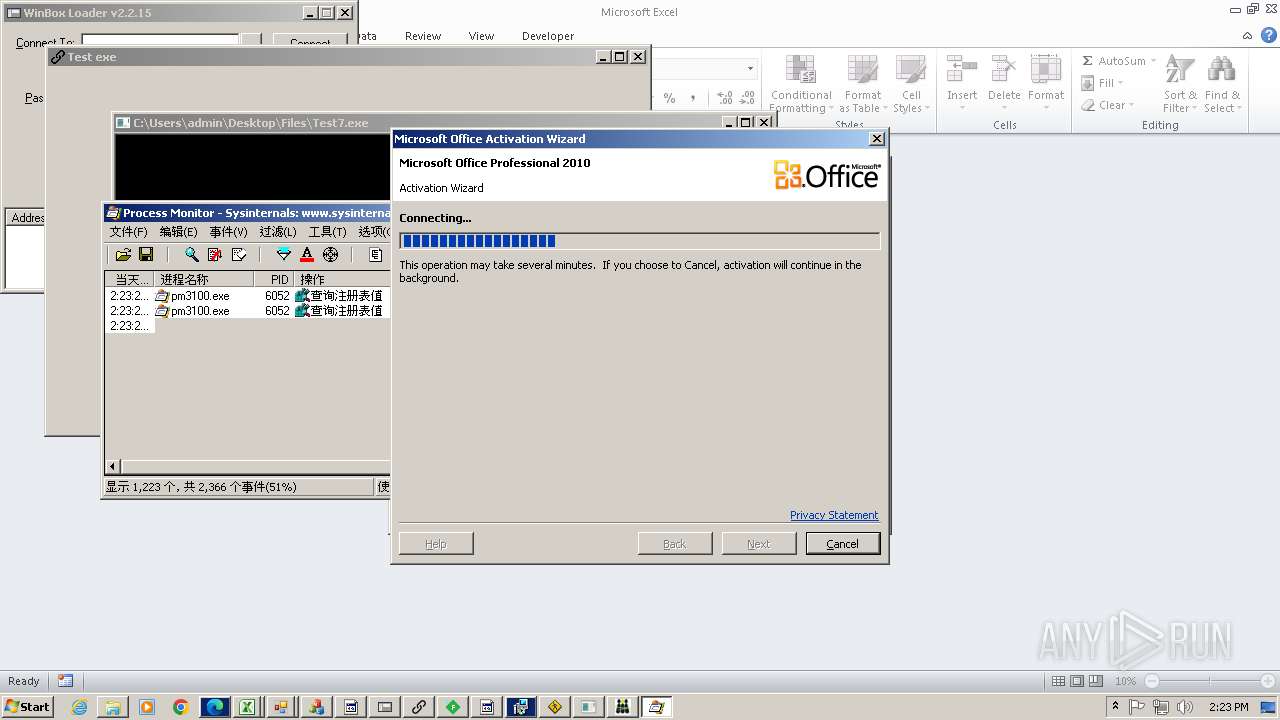Image resolution: width=1280 pixels, height=720 pixels.
Task: Click volume speaker icon in system tray
Action: 1183,707
